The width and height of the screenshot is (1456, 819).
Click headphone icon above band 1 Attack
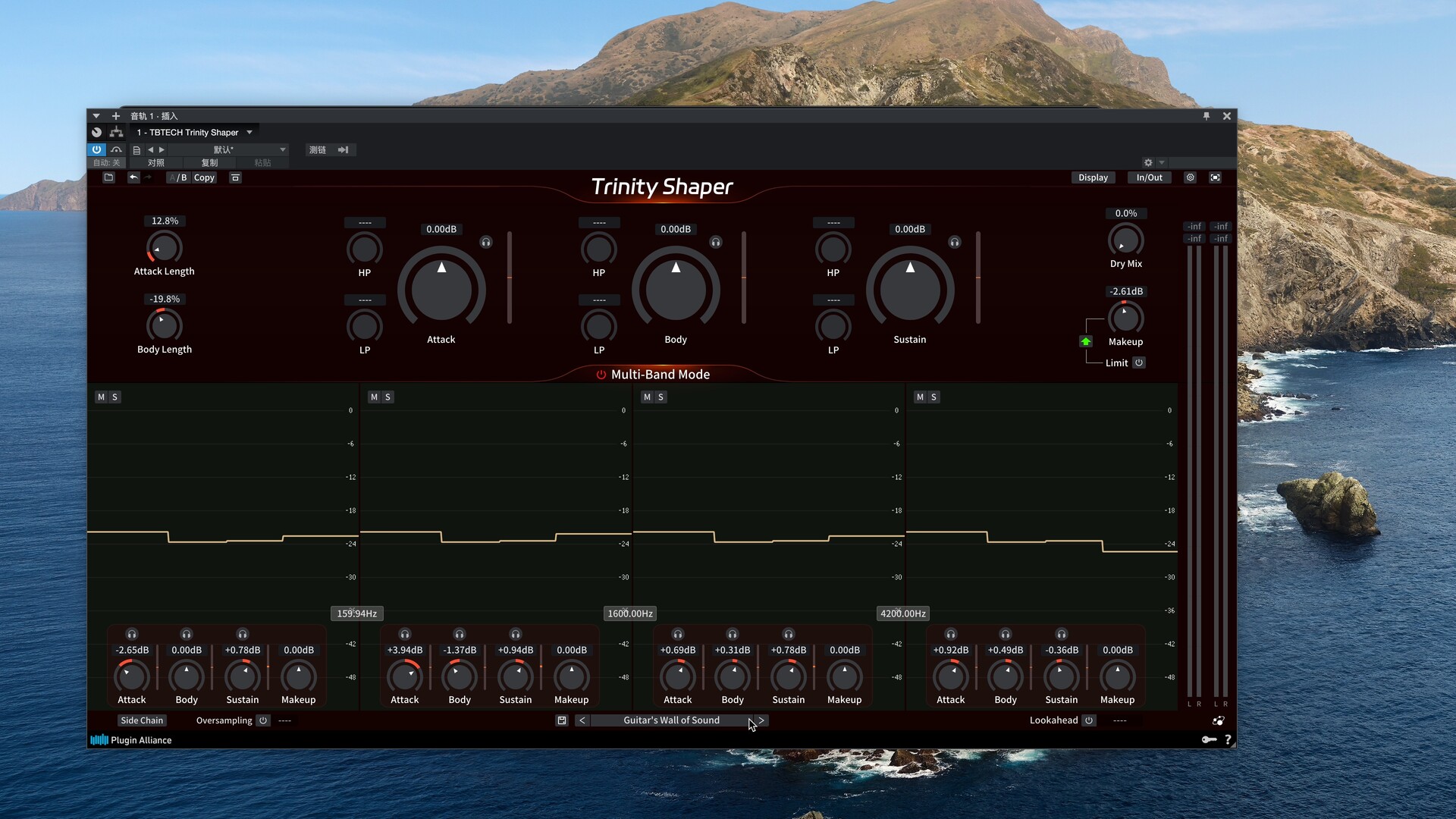(132, 634)
